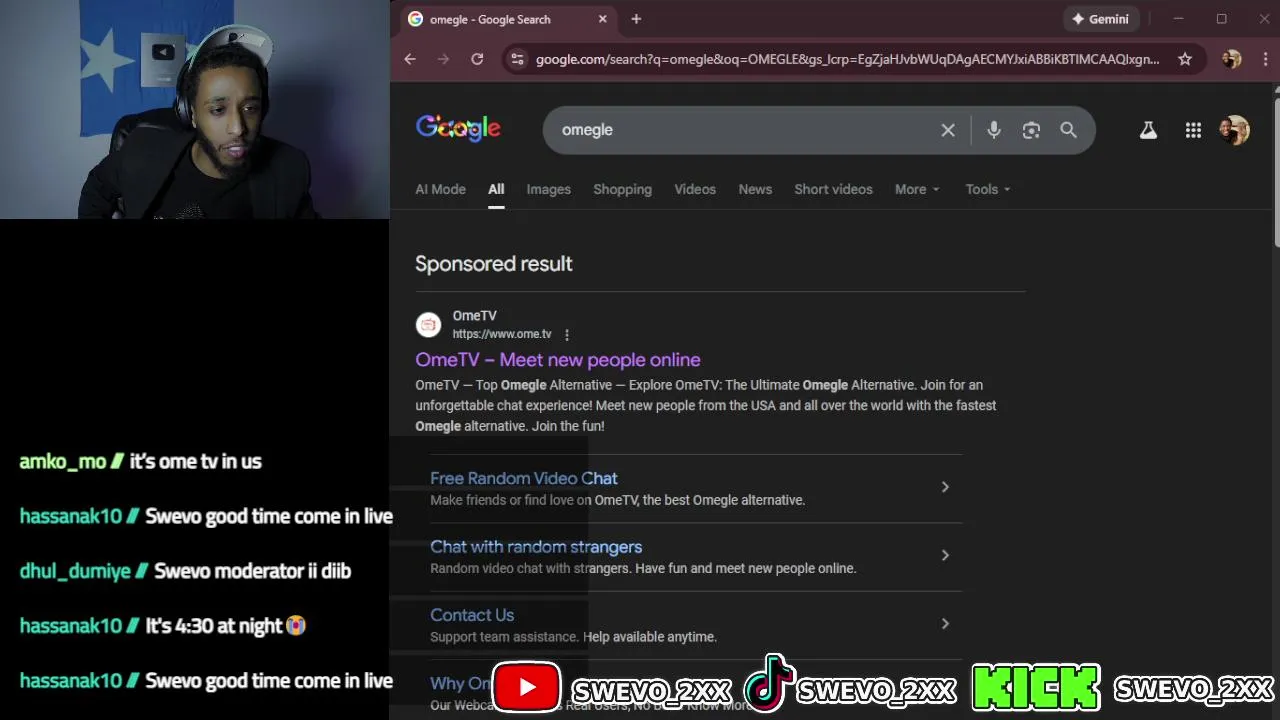1280x720 pixels.
Task: Start a voice search with the microphone
Action: coord(993,130)
